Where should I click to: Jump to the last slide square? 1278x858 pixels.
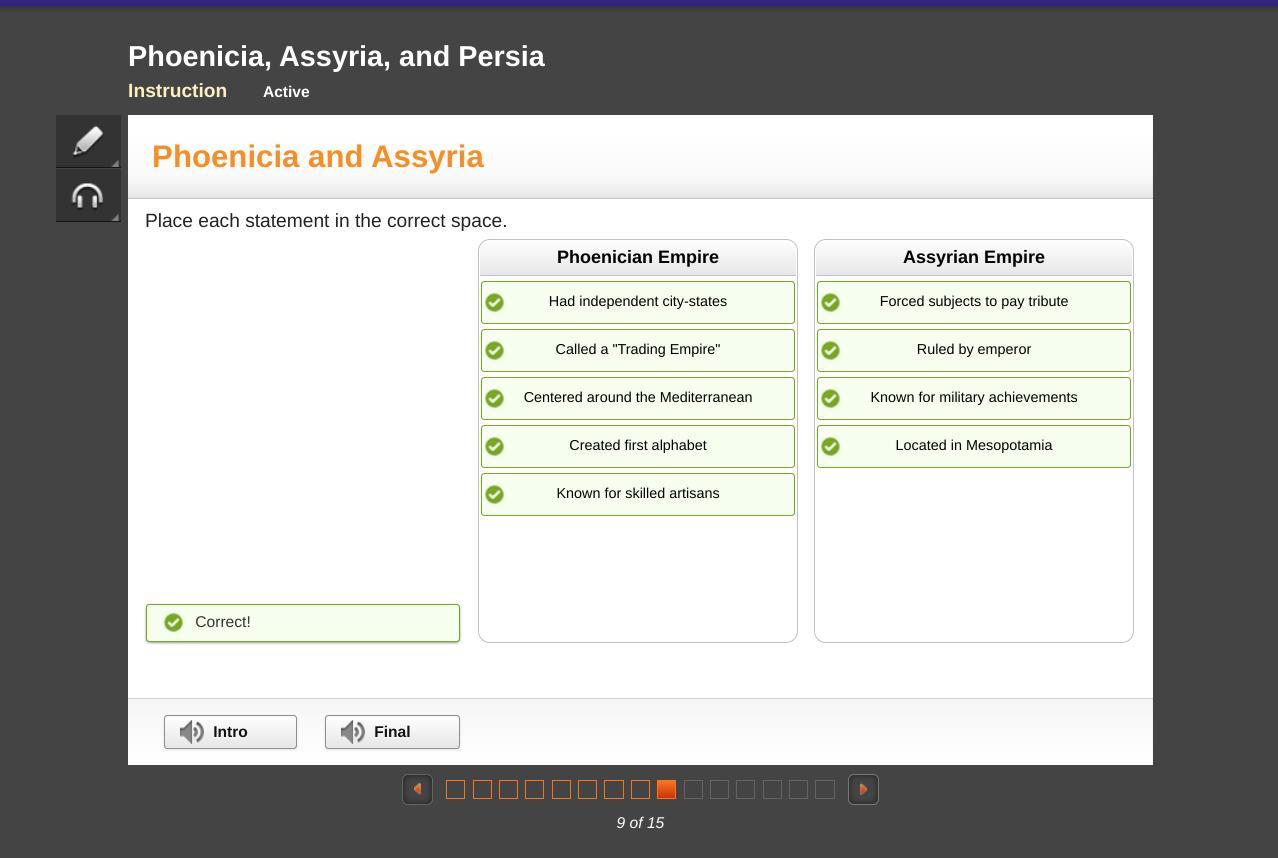tap(825, 790)
